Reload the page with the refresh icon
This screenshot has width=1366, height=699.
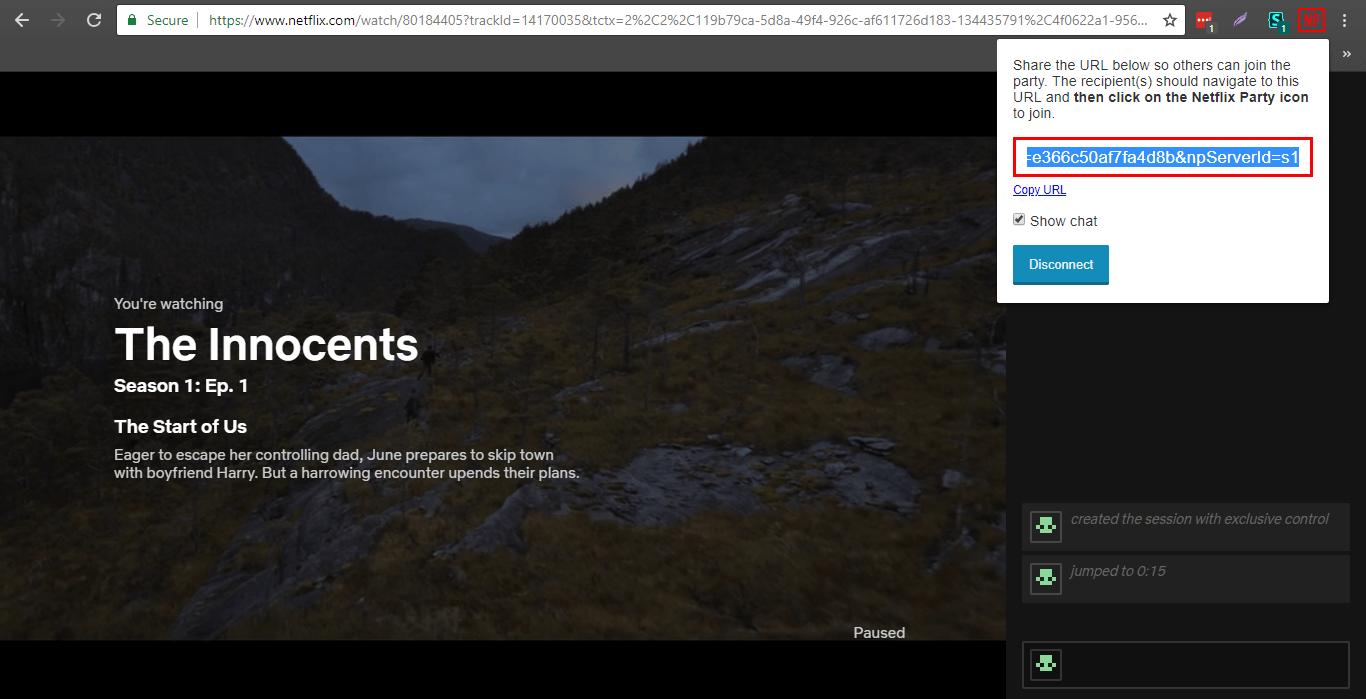(94, 20)
